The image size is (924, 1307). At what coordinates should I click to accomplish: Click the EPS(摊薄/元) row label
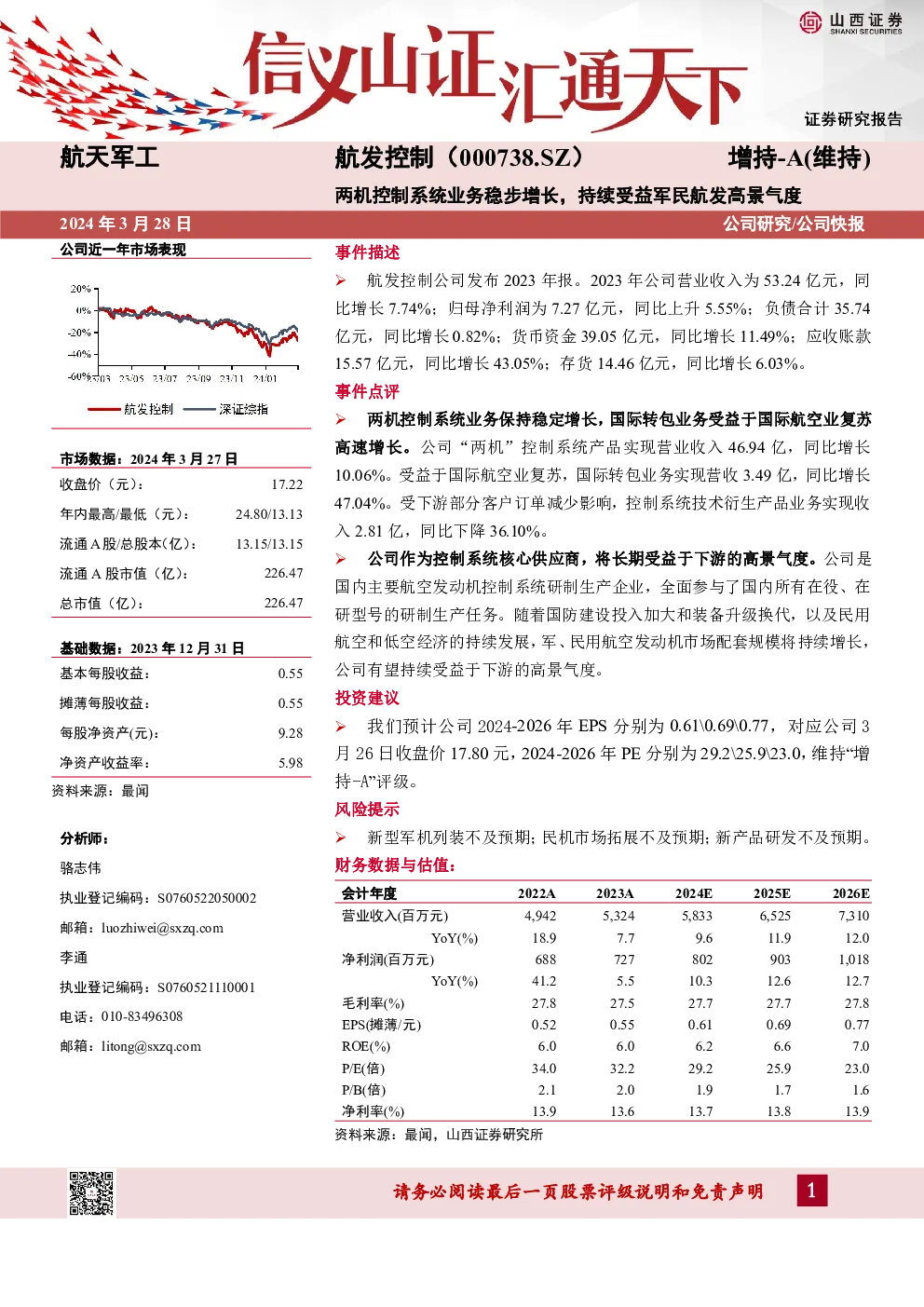[381, 1025]
